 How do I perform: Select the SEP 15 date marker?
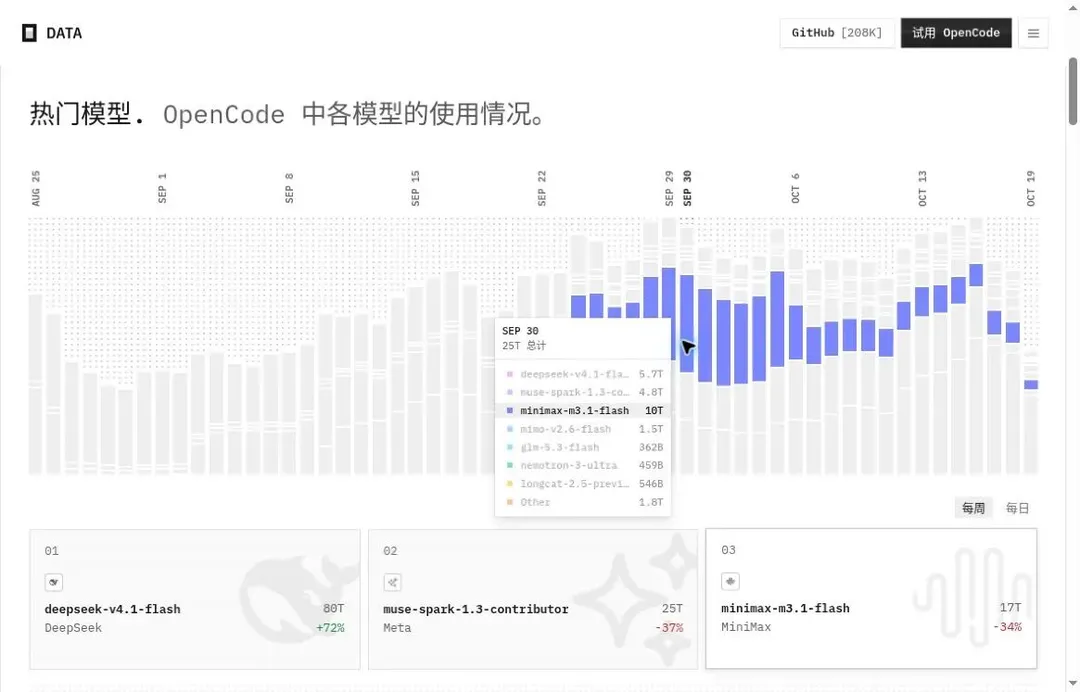pos(415,188)
